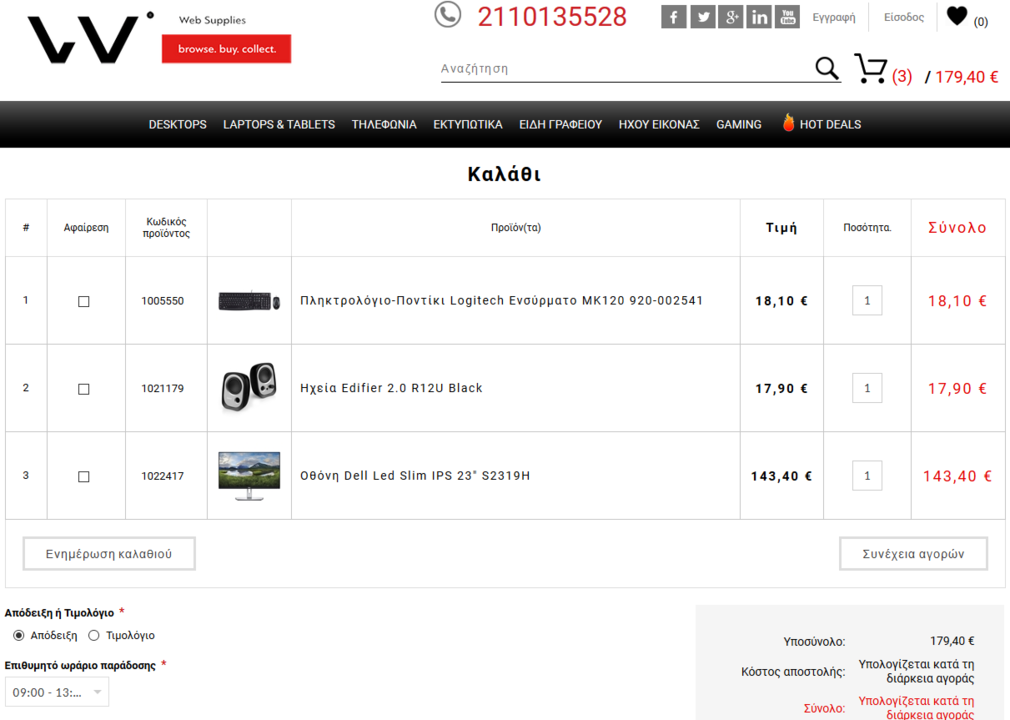Open Ηχεία Edifier 2.0 R12U Black link
Viewport: 1010px width, 720px height.
(391, 388)
